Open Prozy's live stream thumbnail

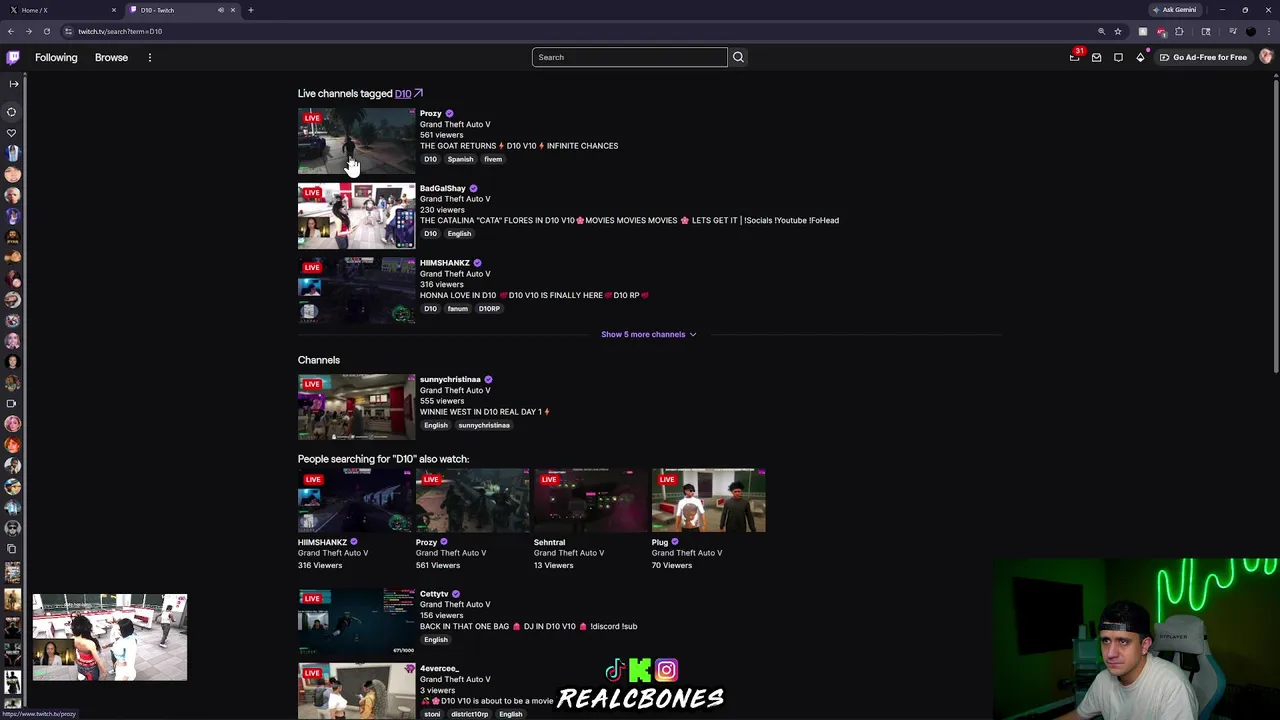click(x=356, y=141)
